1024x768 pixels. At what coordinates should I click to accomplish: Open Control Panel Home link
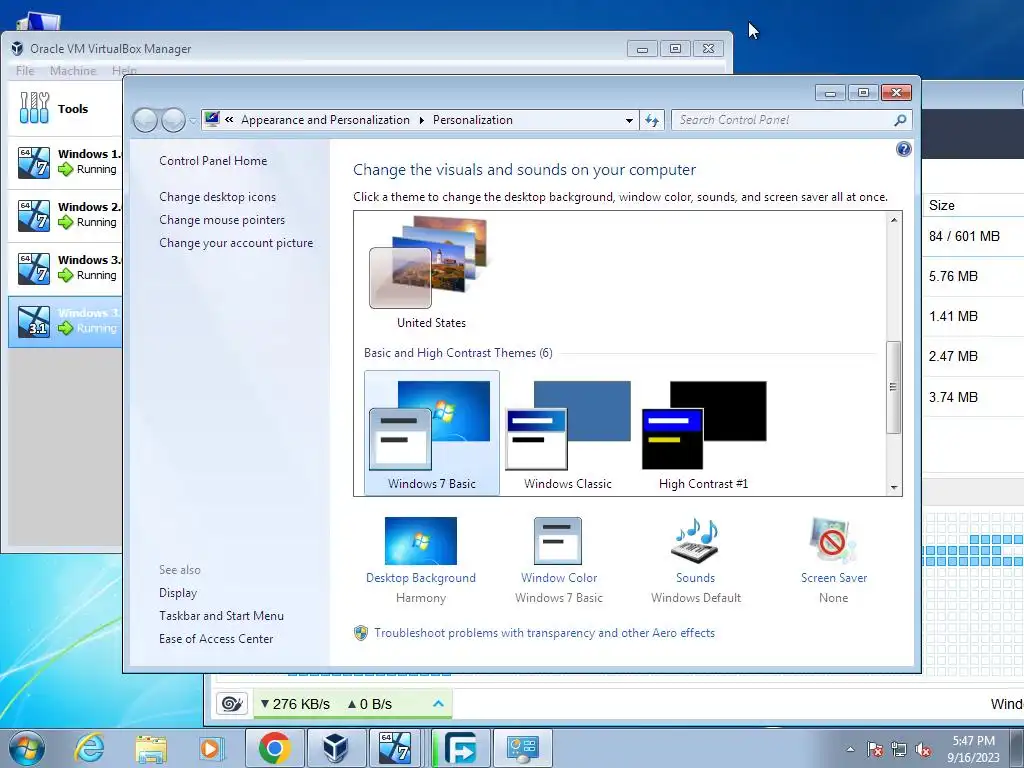tap(213, 161)
